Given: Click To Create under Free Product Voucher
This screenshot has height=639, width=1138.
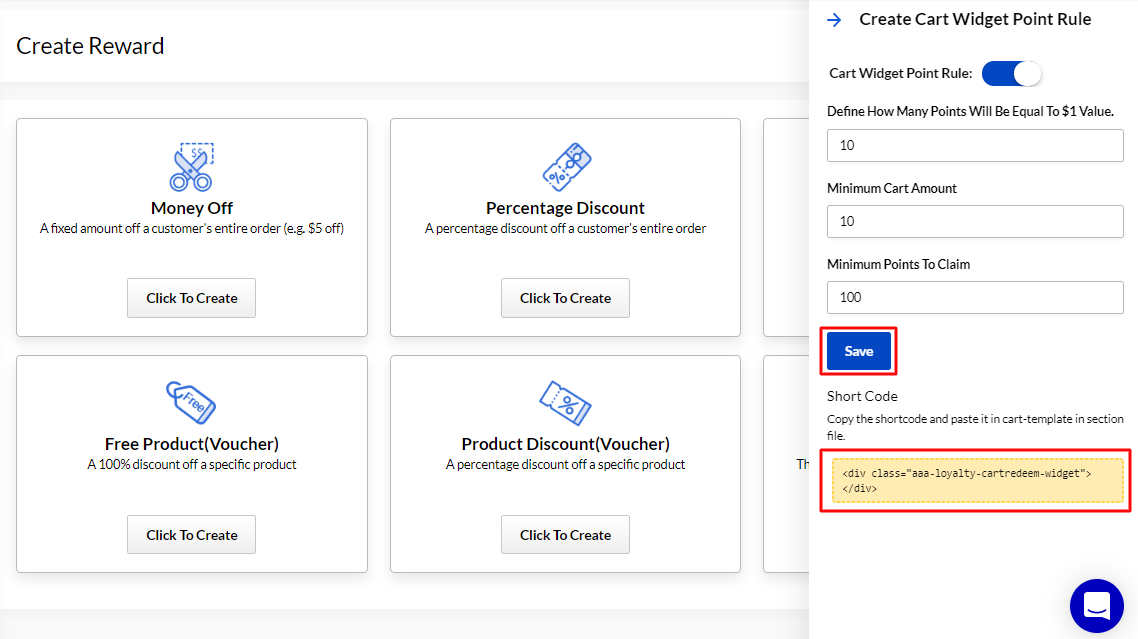Looking at the screenshot, I should coord(191,534).
